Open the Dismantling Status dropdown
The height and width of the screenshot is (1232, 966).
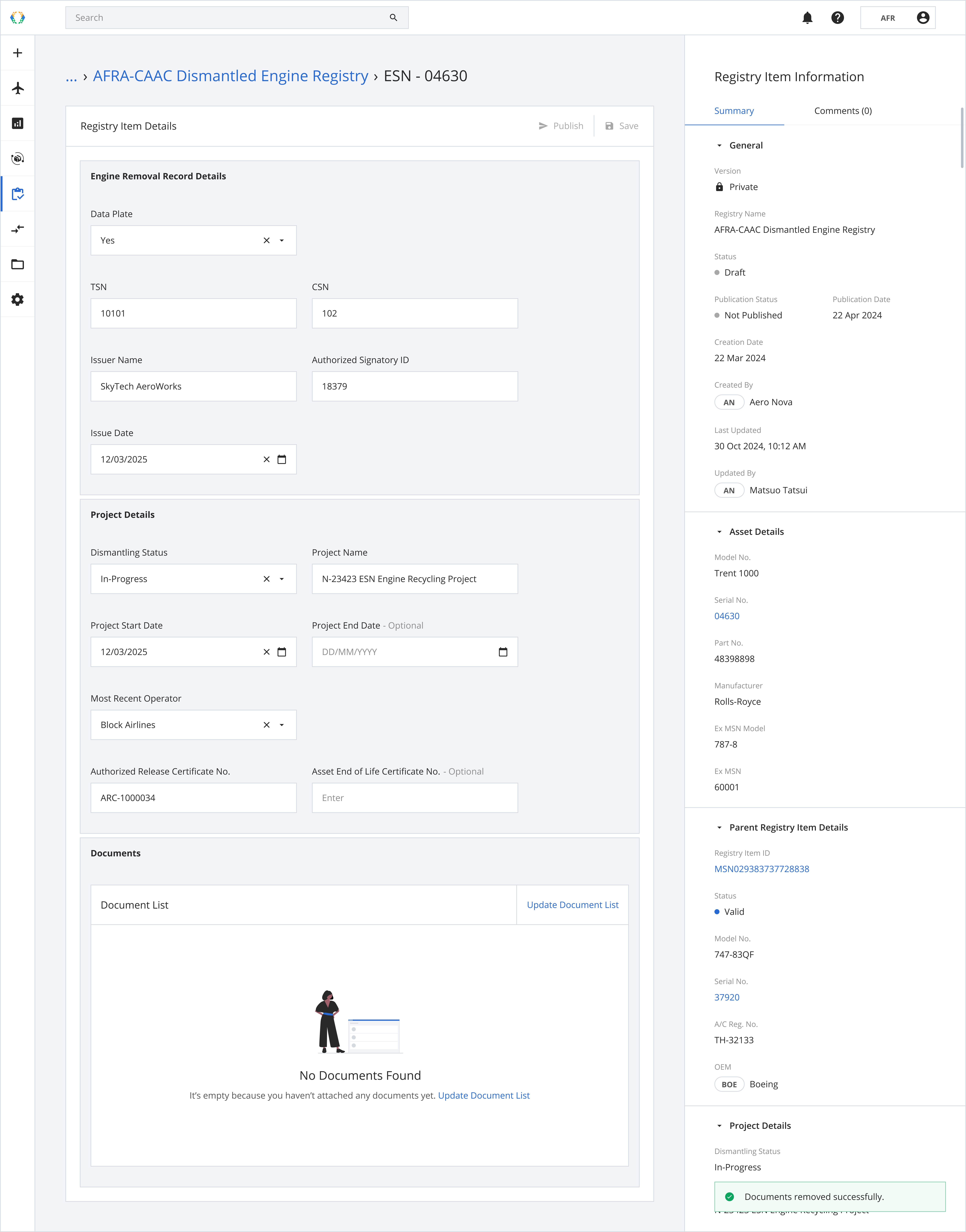pos(282,579)
